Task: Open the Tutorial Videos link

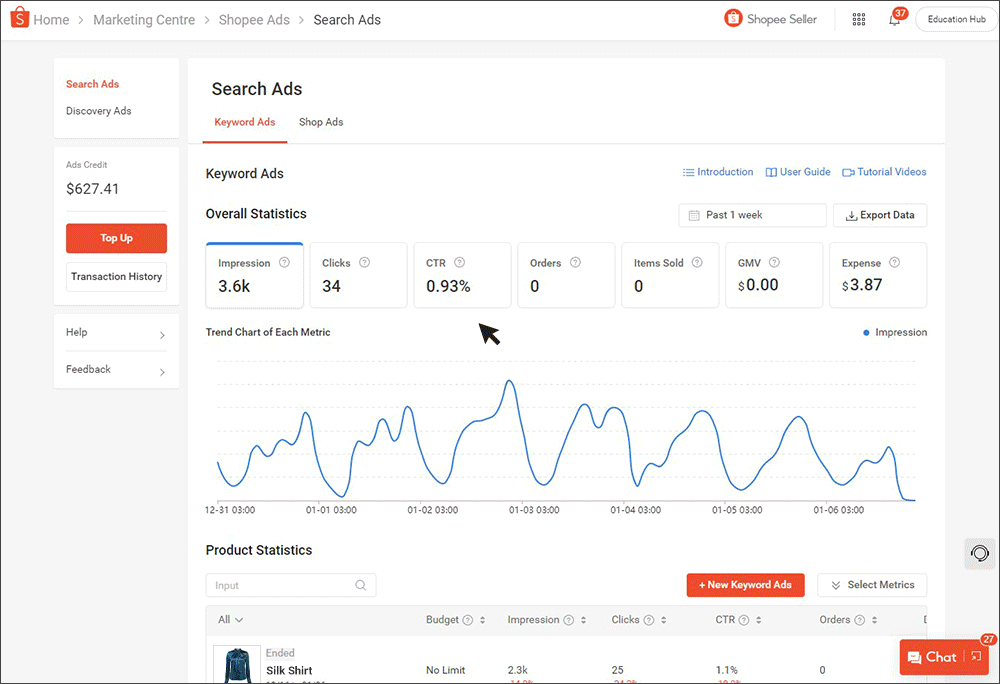Action: pos(885,172)
